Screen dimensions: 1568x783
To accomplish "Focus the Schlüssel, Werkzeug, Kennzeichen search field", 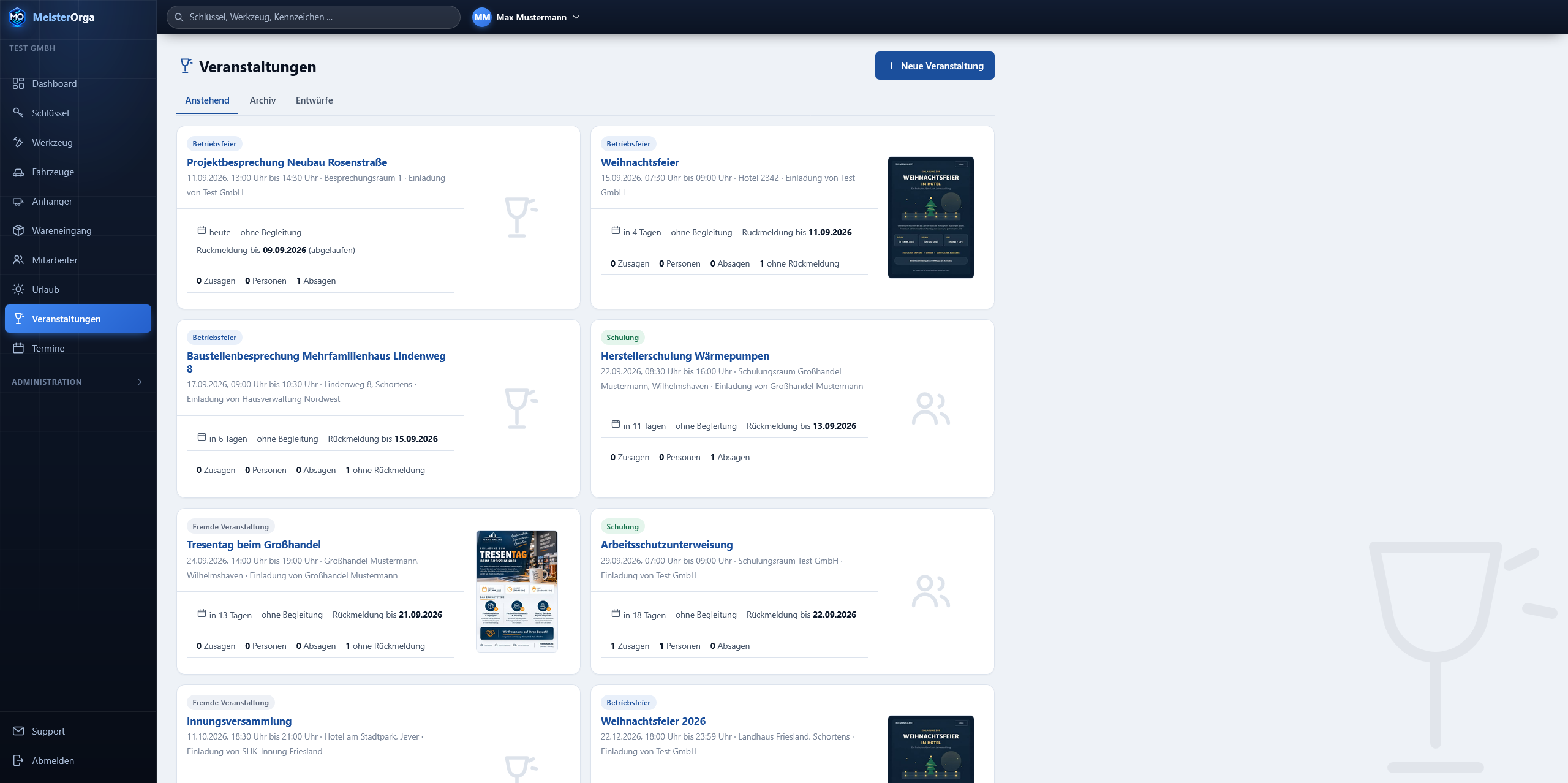I will point(314,17).
